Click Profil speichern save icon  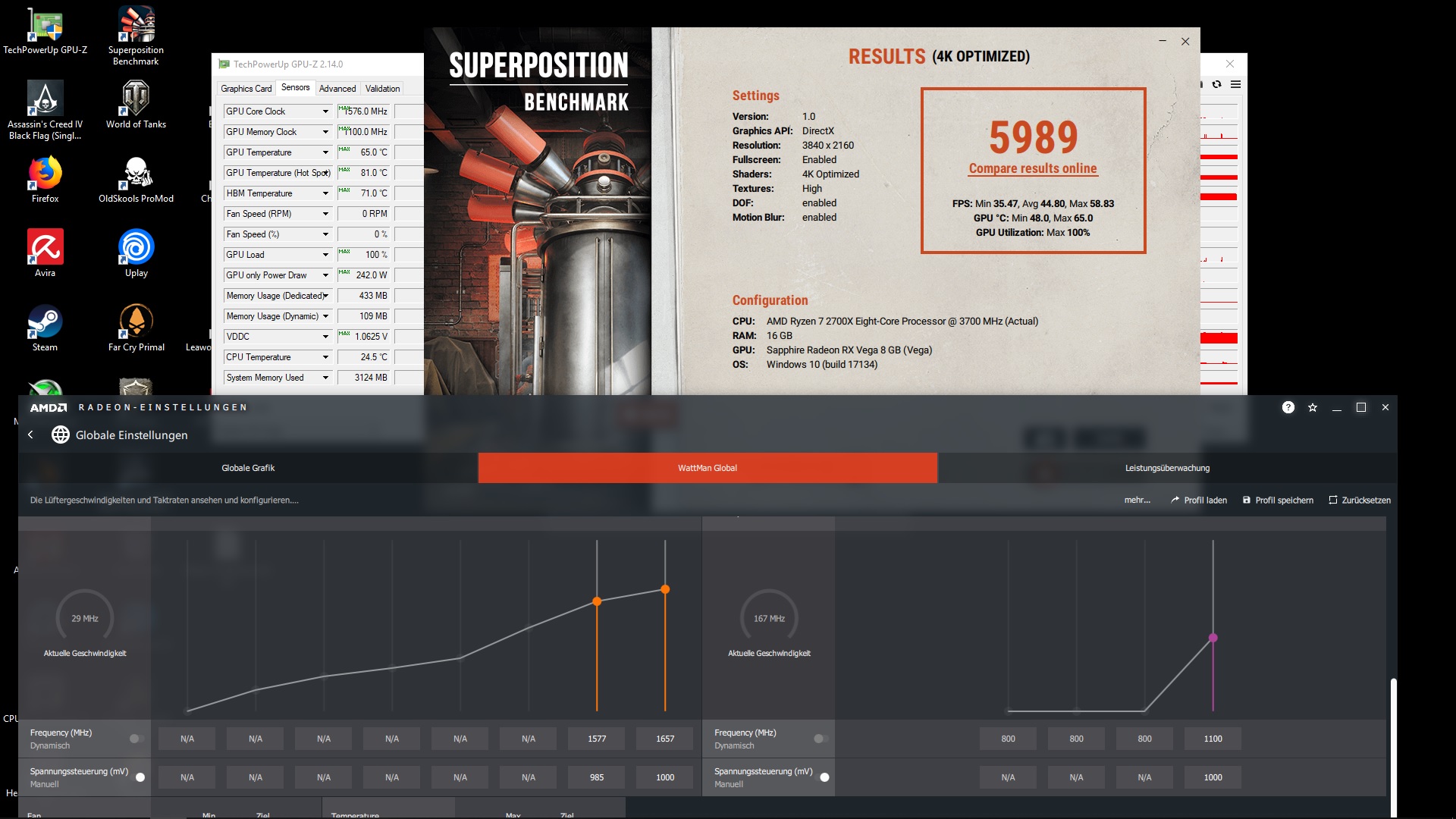(x=1246, y=500)
